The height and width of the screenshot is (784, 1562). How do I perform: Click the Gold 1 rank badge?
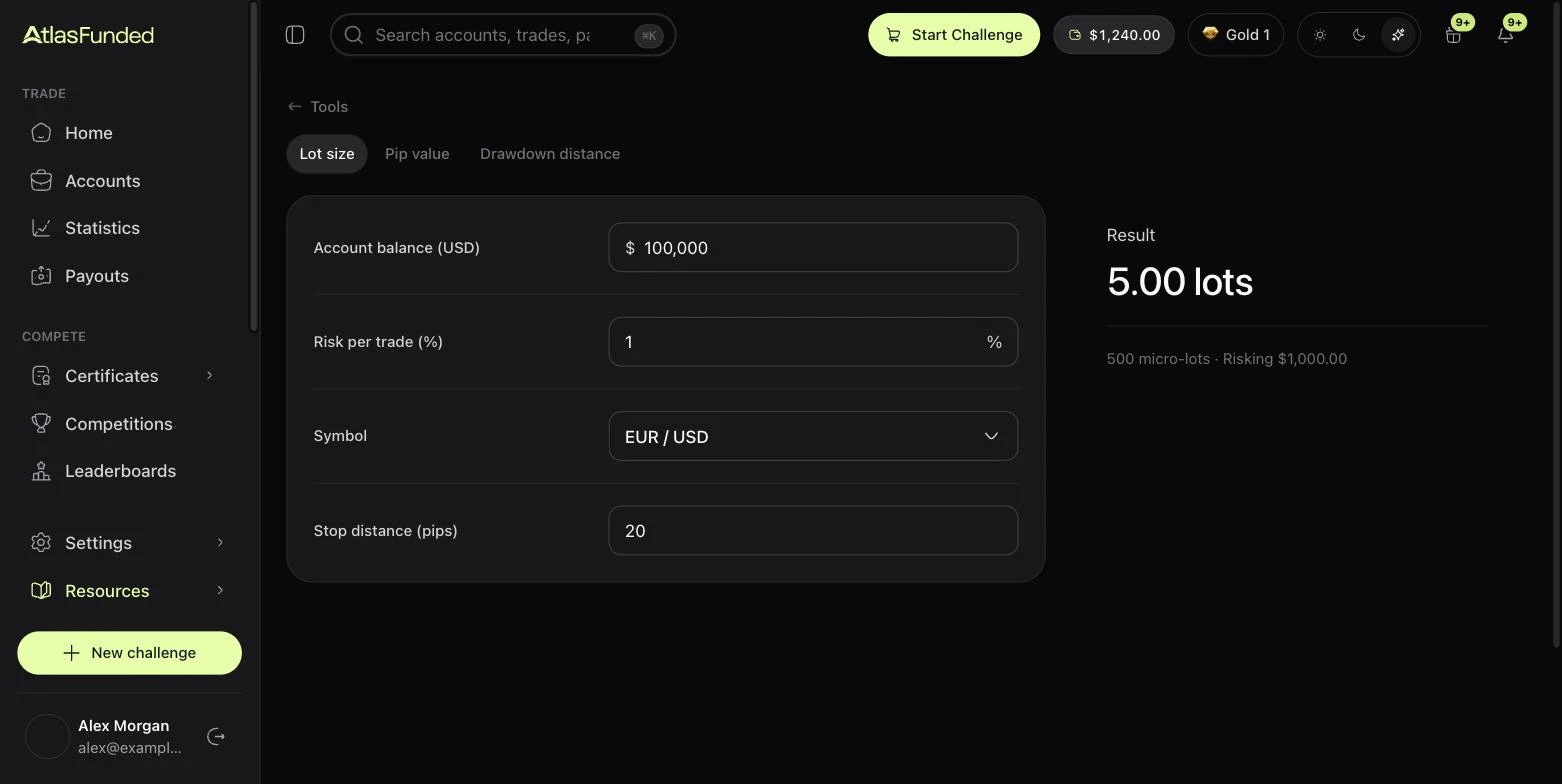point(1236,35)
